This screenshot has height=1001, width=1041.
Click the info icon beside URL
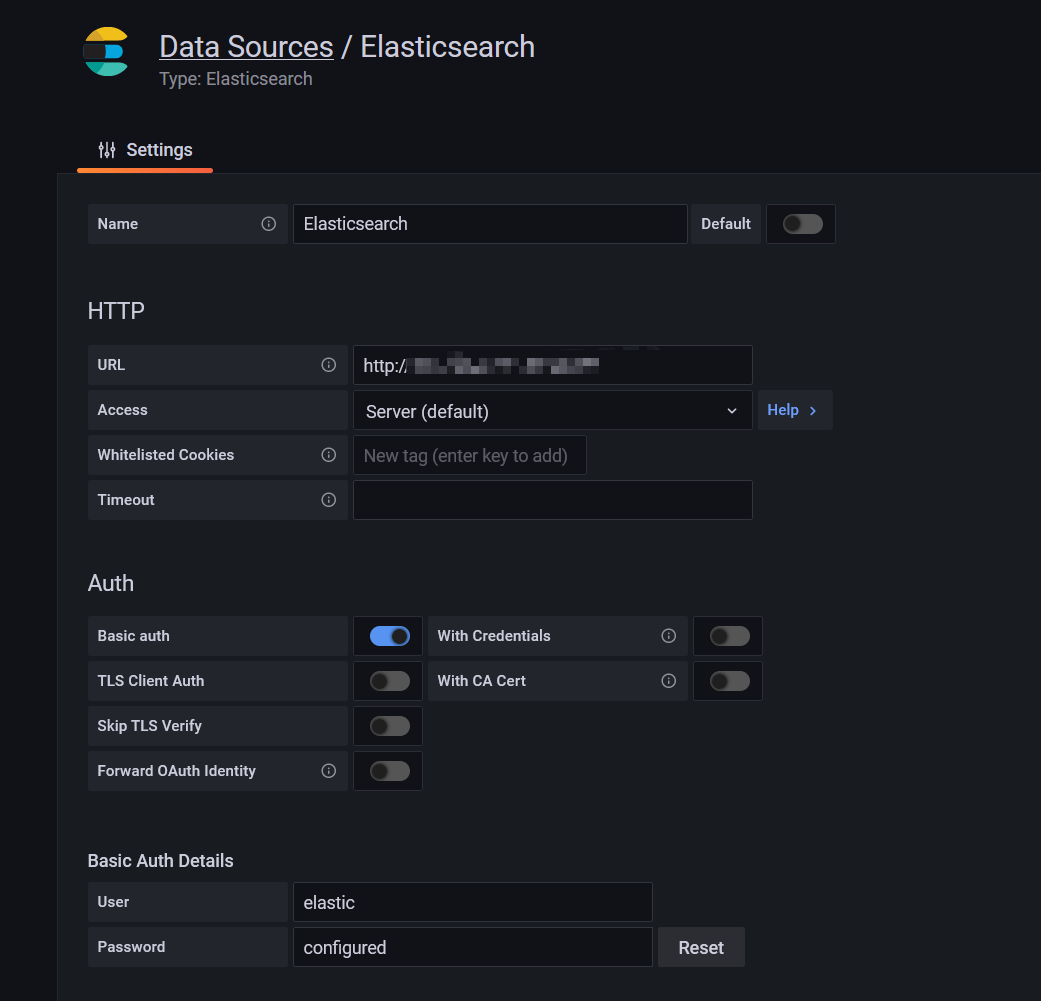(328, 365)
